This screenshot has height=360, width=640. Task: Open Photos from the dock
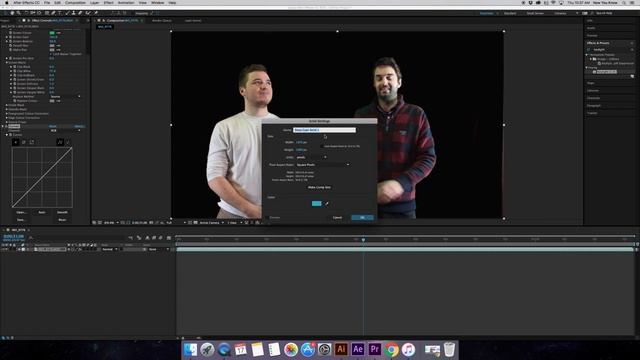coord(291,349)
